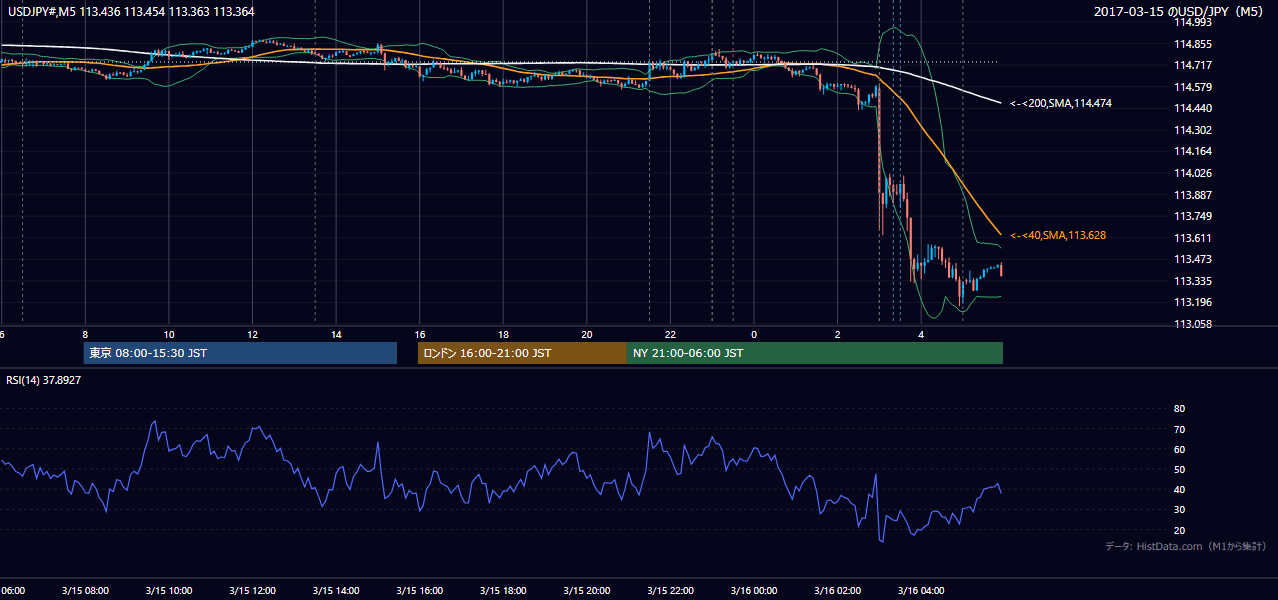Click price axis value 114.026
Viewport: 1278px width, 600px height.
pos(1193,173)
